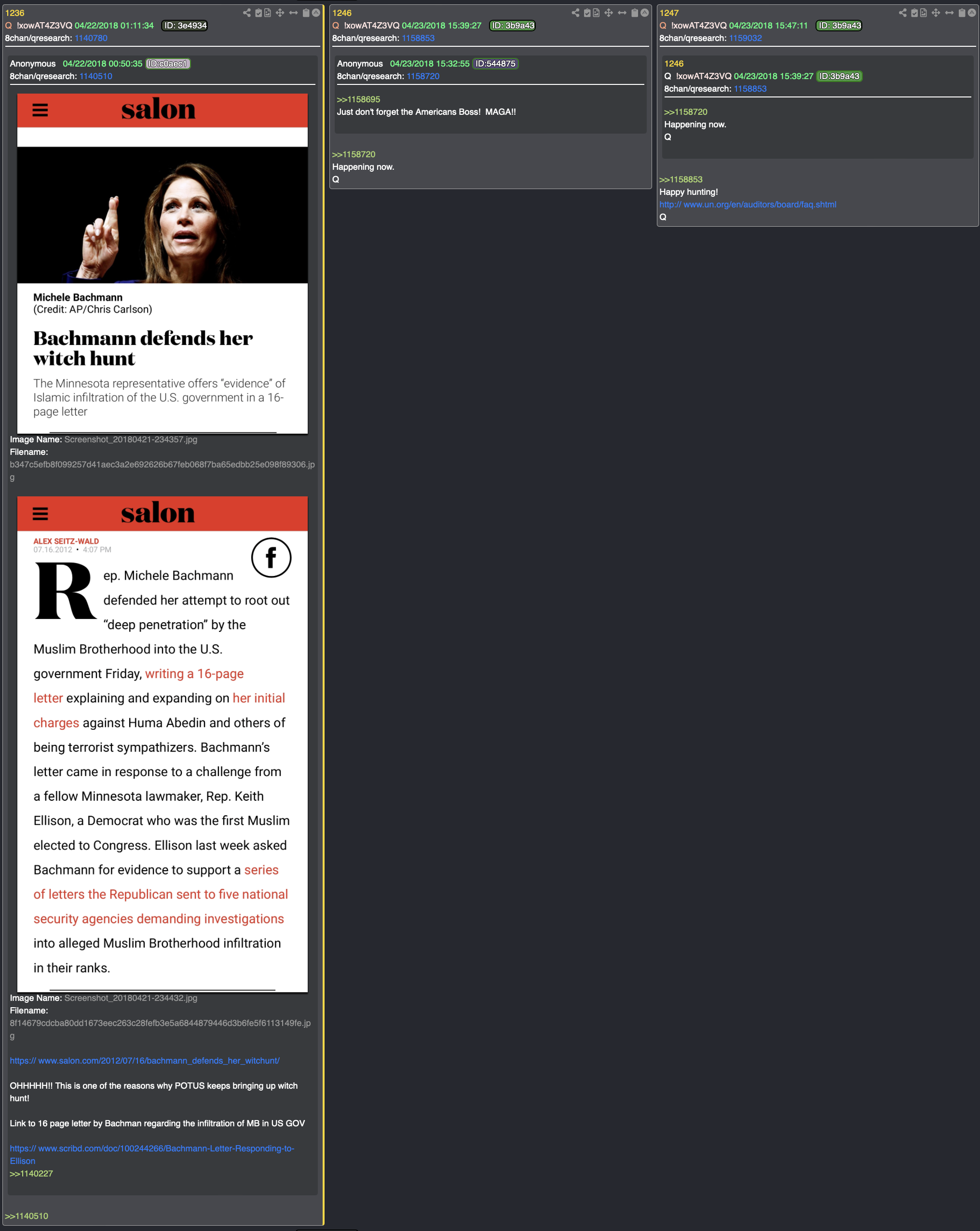Screen dimensions: 980x1231
Task: Click the horizontal arrows icon on post 1246
Action: click(x=622, y=13)
